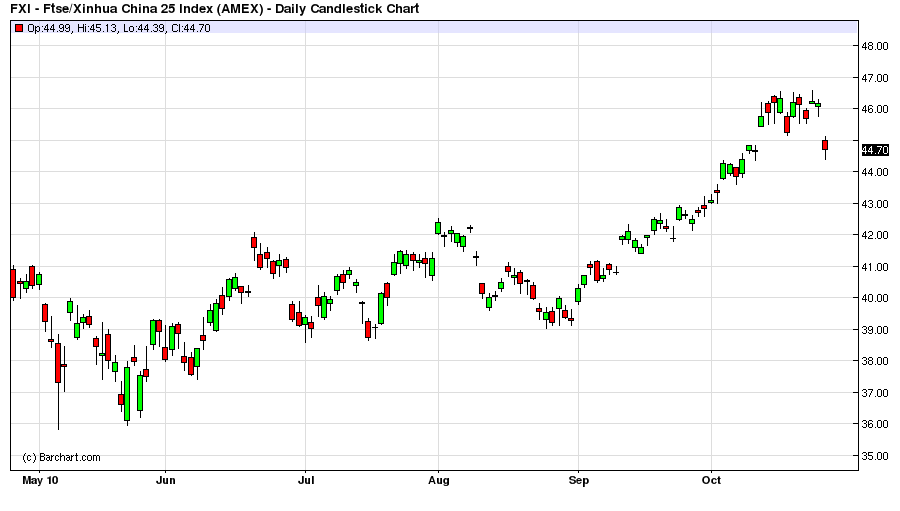Click the last red candlestick near 44.70
The height and width of the screenshot is (511, 900).
825,145
